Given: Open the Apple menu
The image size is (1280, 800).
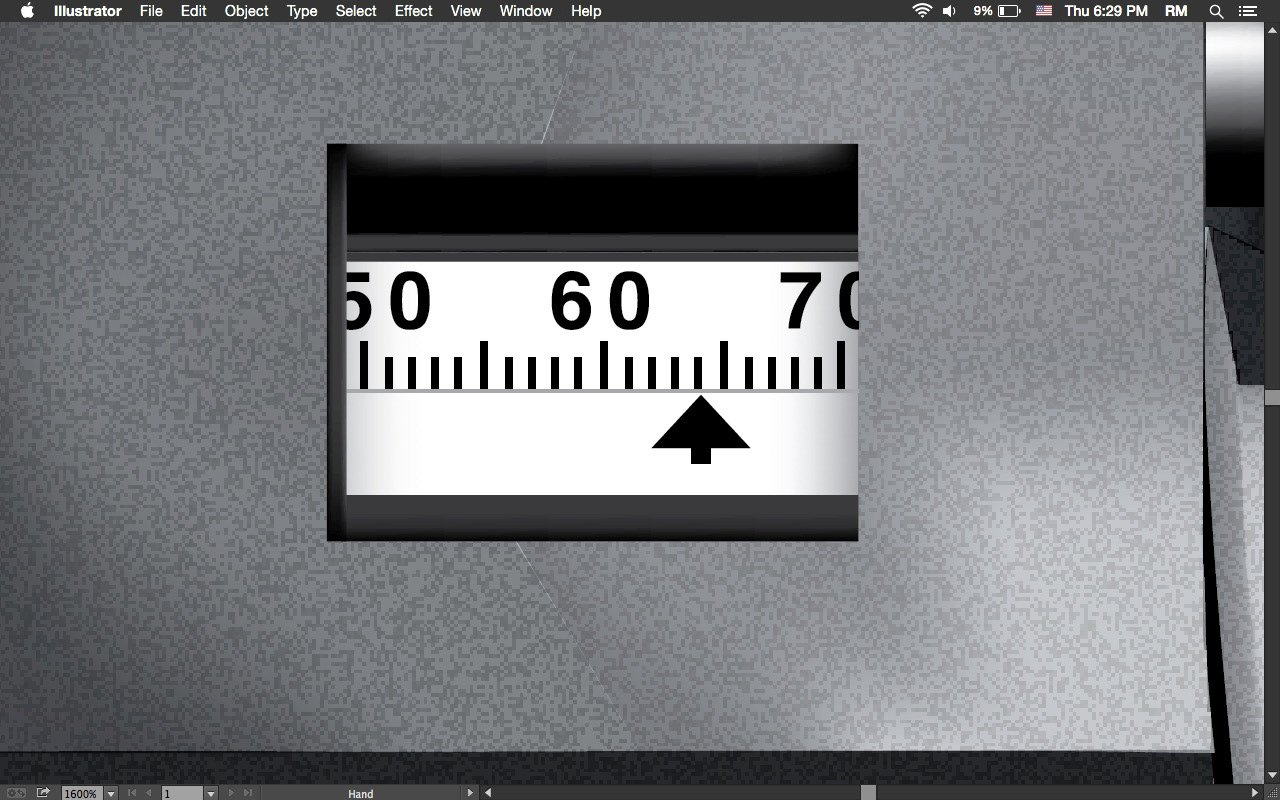Looking at the screenshot, I should [27, 11].
